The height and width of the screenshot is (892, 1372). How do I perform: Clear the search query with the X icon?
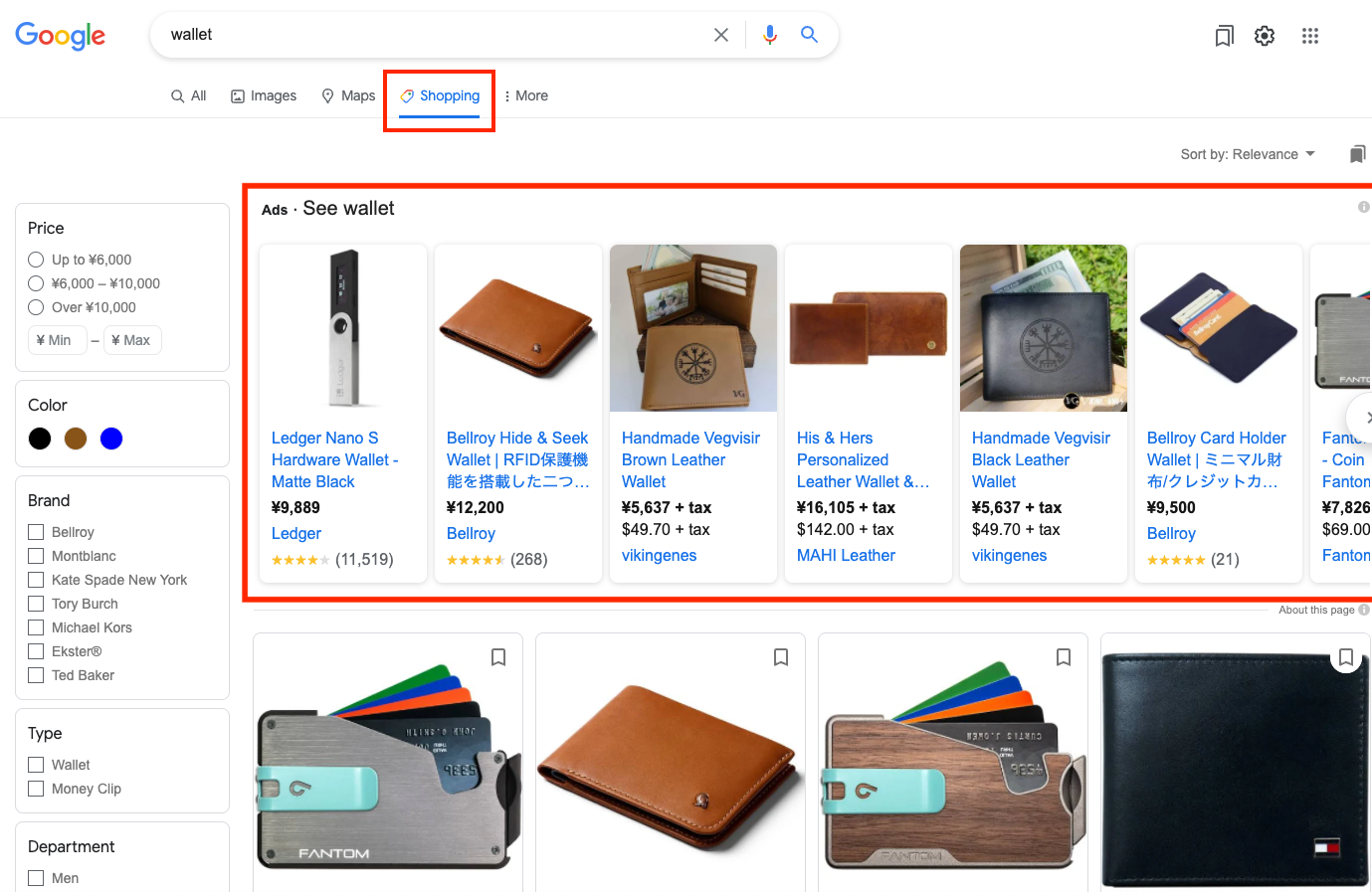click(x=720, y=34)
